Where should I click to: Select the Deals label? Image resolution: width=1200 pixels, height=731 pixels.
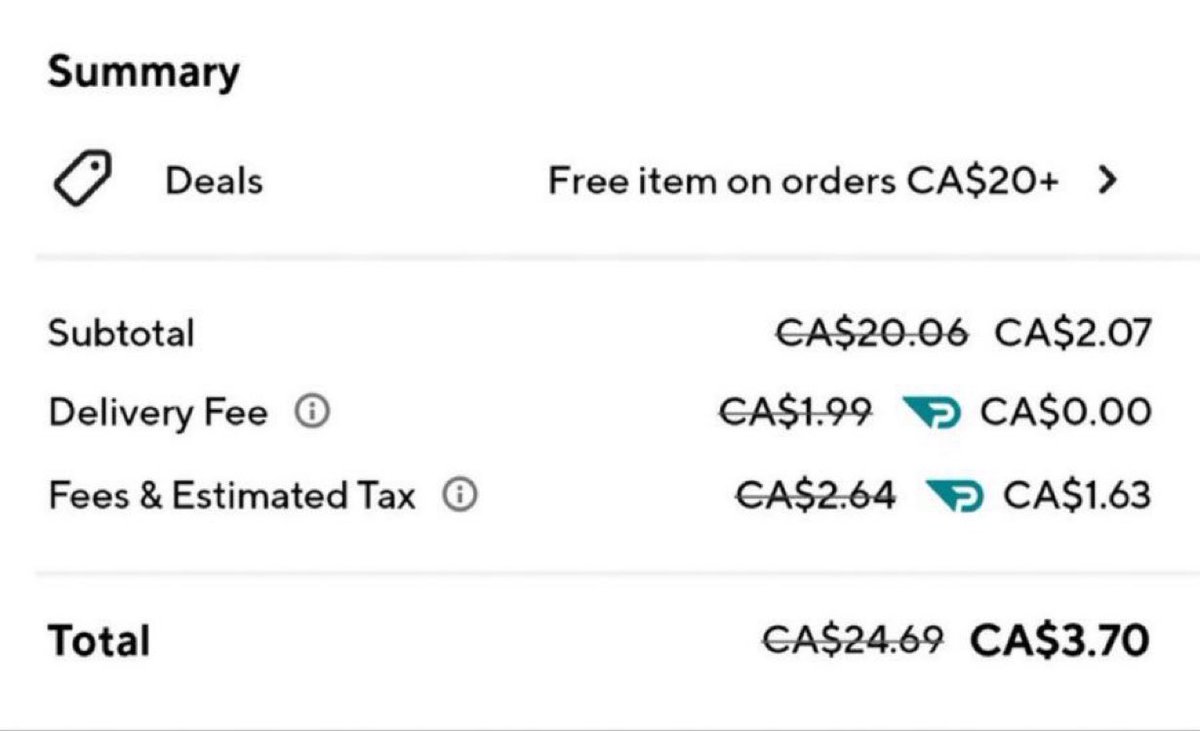point(214,181)
